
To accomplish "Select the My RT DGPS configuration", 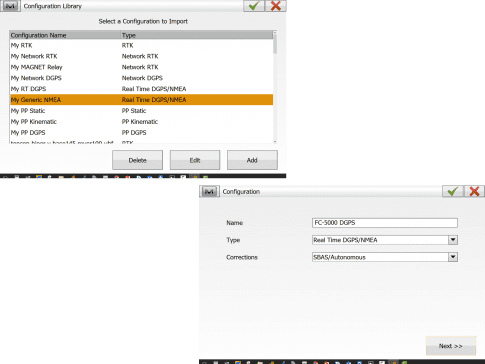I will (141, 89).
